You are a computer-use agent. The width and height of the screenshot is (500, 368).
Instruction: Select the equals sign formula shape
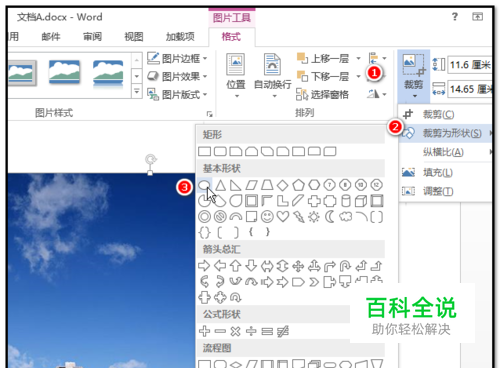[267, 331]
